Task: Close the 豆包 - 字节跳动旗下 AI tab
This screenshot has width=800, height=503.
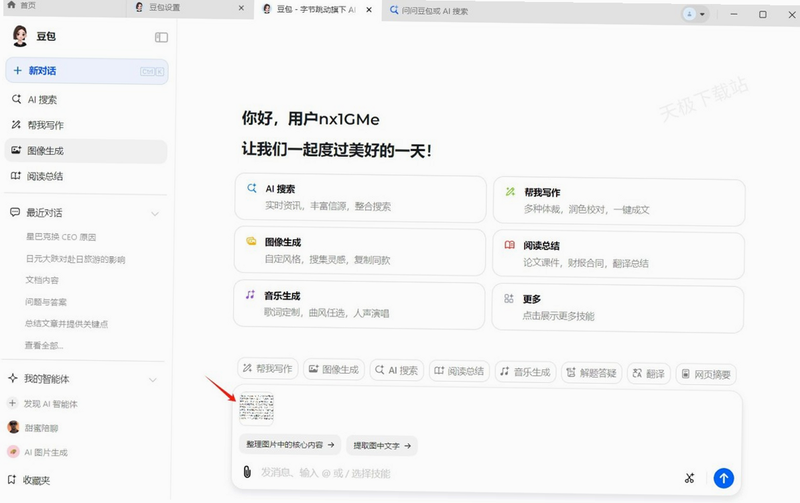Action: click(x=369, y=10)
